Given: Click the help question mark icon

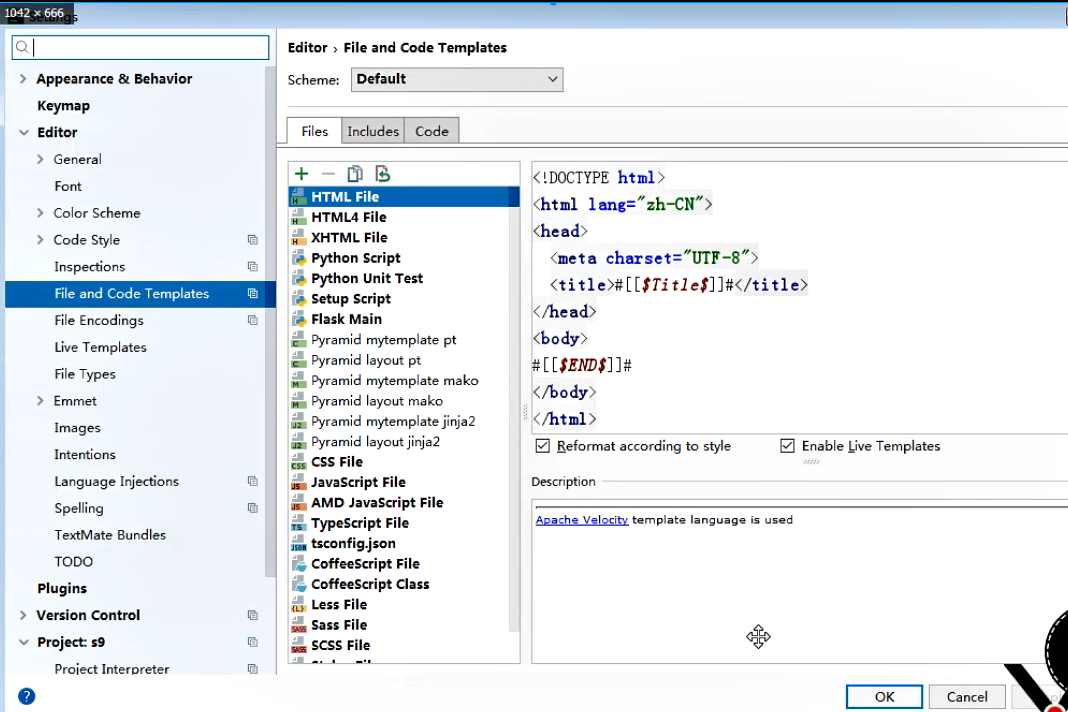Looking at the screenshot, I should point(27,696).
